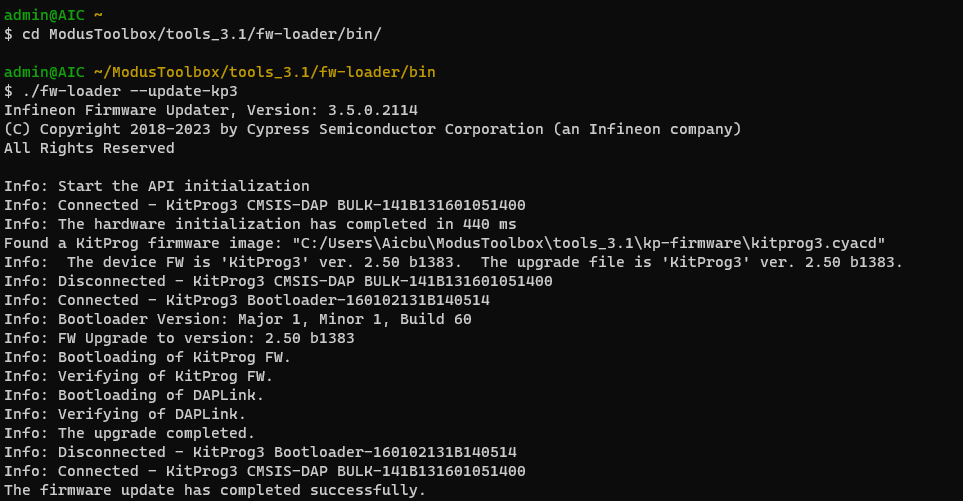The image size is (963, 501).
Task: Click the Infeneon Firmware Updater version line
Action: point(211,110)
